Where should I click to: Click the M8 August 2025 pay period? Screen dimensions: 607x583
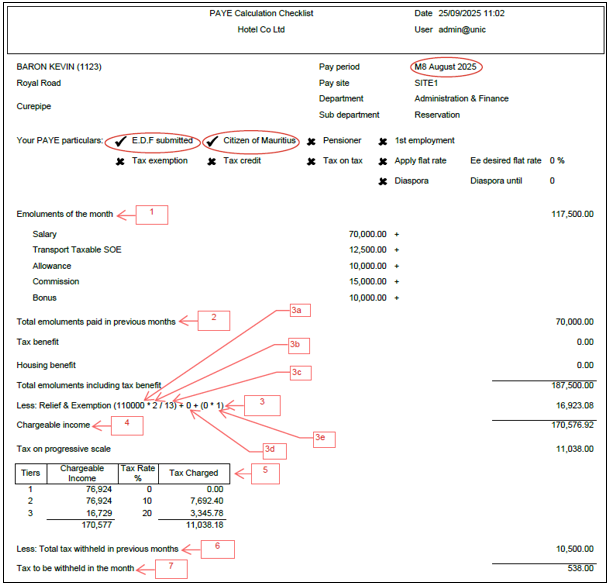448,68
